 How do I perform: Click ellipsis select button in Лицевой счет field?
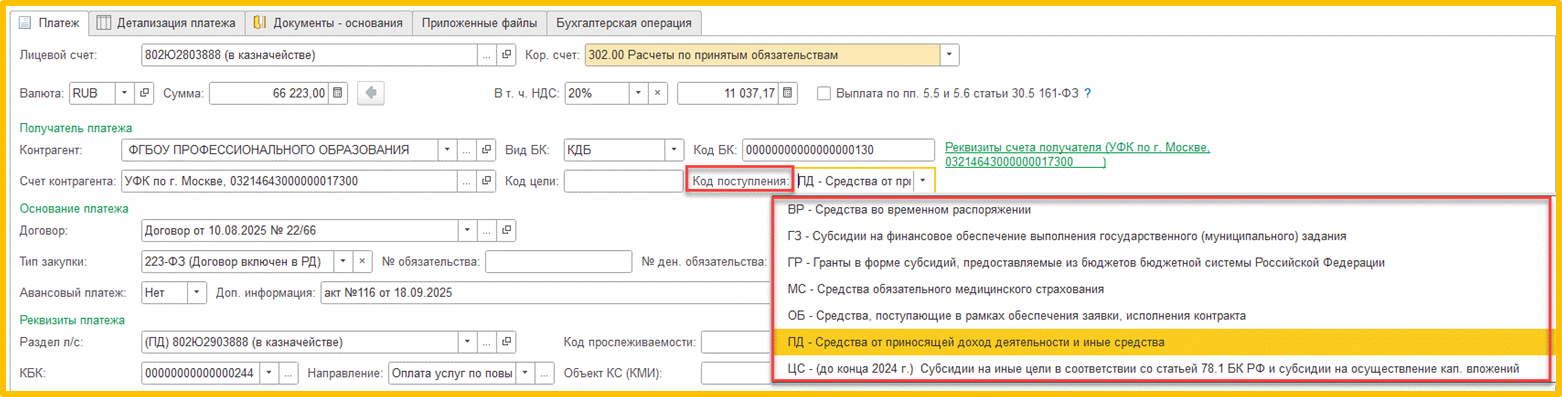click(x=486, y=55)
